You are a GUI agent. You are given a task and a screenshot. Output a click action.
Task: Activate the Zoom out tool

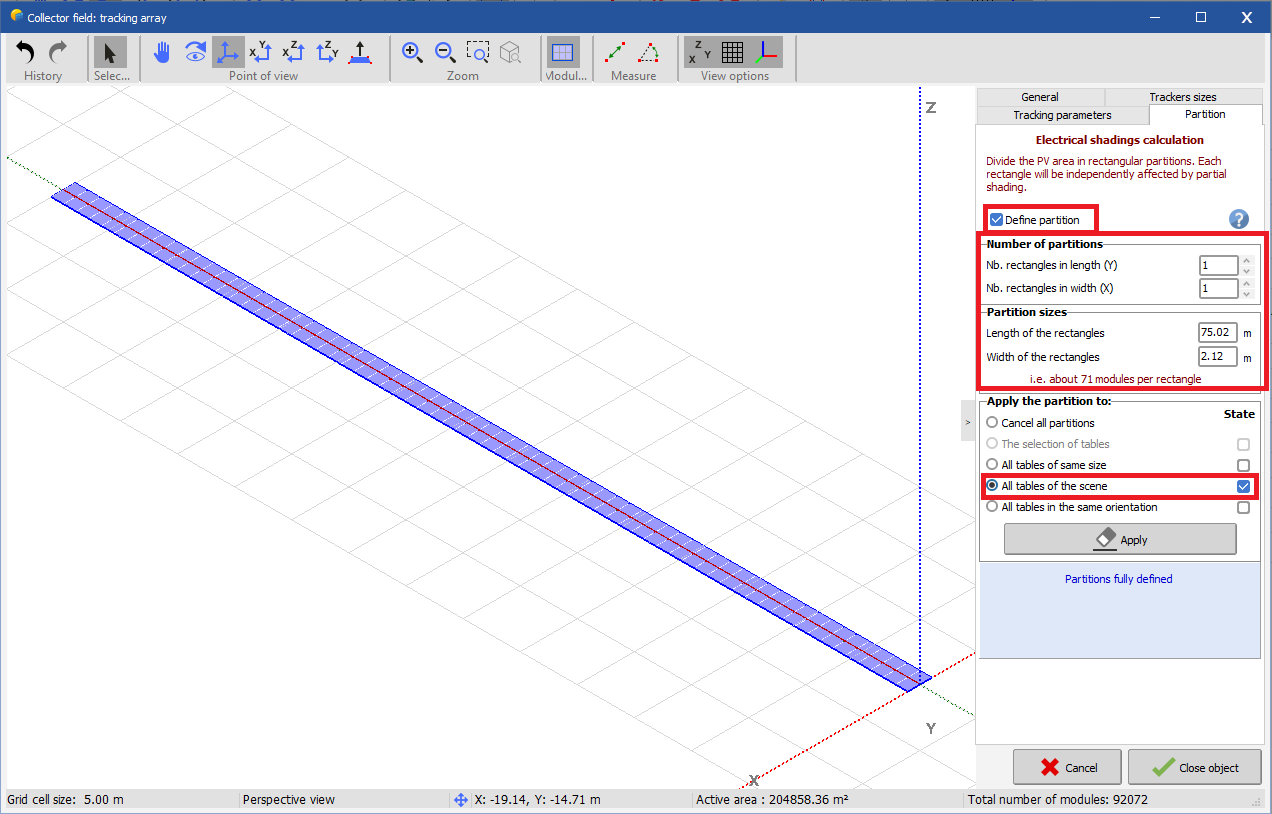pyautogui.click(x=446, y=52)
